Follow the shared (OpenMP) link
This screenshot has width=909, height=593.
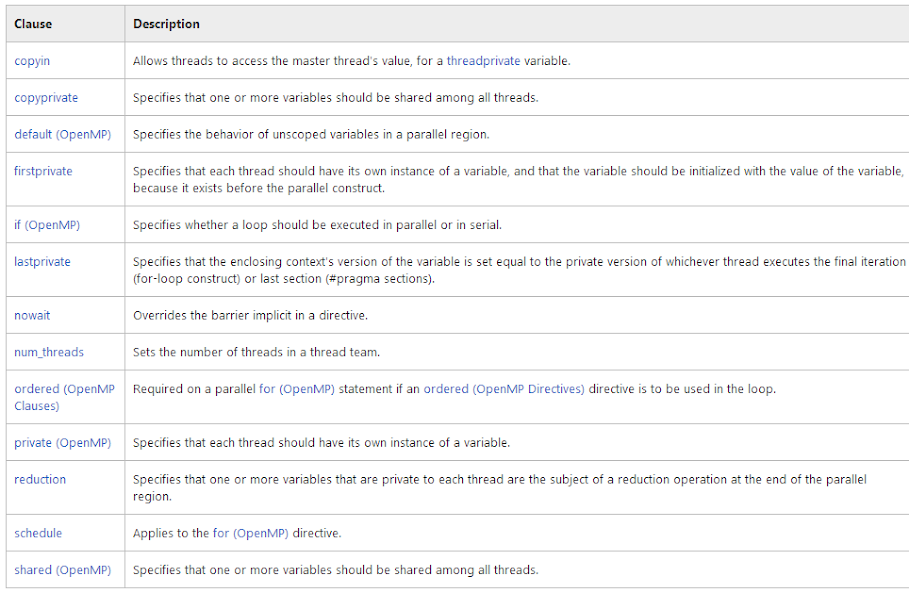[x=63, y=570]
